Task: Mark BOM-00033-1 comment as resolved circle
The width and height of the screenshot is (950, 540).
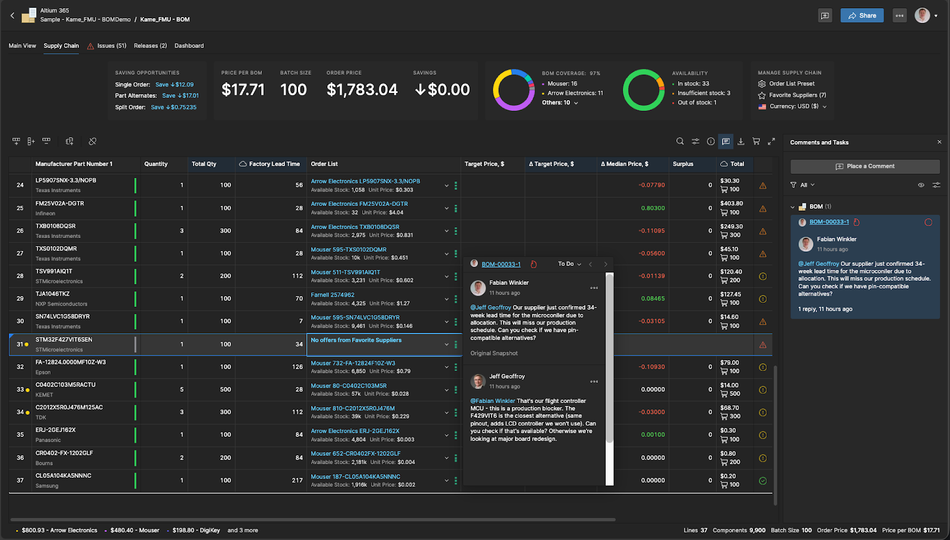Action: pyautogui.click(x=928, y=221)
